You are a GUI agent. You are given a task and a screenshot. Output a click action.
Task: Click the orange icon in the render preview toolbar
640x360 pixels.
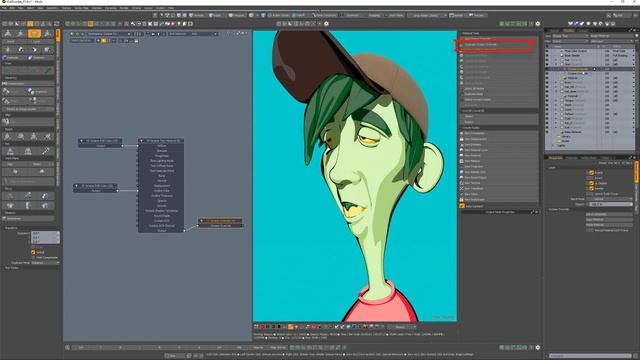pyautogui.click(x=291, y=327)
